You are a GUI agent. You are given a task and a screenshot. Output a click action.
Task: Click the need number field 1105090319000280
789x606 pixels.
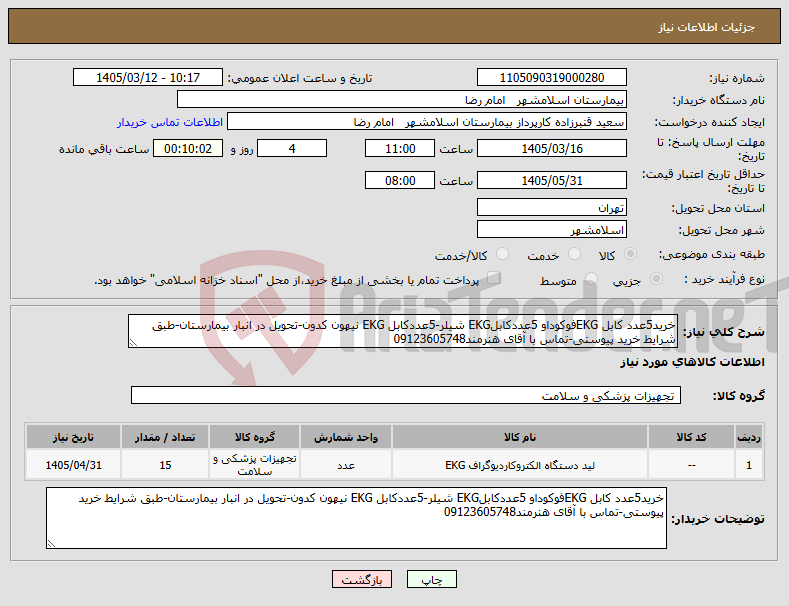tap(551, 78)
